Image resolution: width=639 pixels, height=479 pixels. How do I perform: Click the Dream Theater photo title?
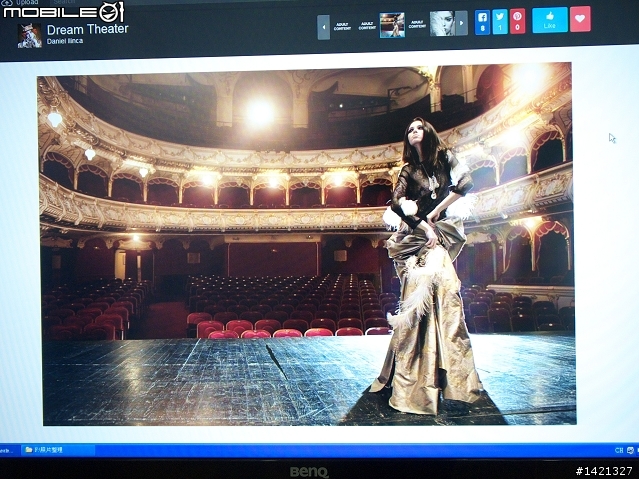pyautogui.click(x=88, y=29)
